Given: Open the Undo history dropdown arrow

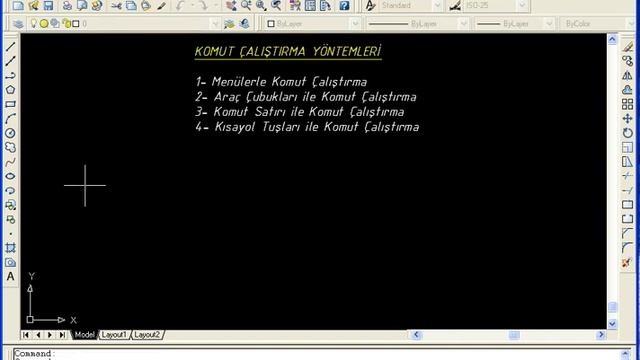Looking at the screenshot, I should tap(193, 5).
